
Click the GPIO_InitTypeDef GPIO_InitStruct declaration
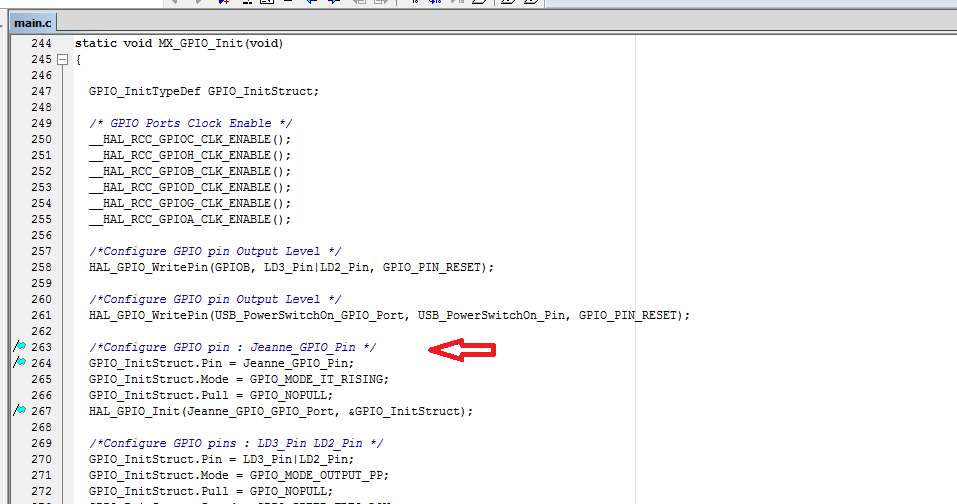coord(204,92)
